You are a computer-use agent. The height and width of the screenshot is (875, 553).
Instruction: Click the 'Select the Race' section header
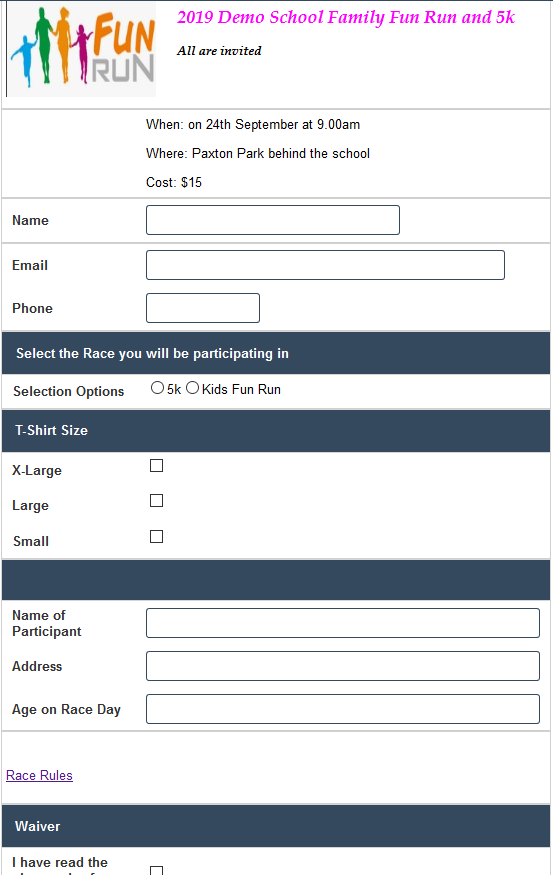(276, 353)
